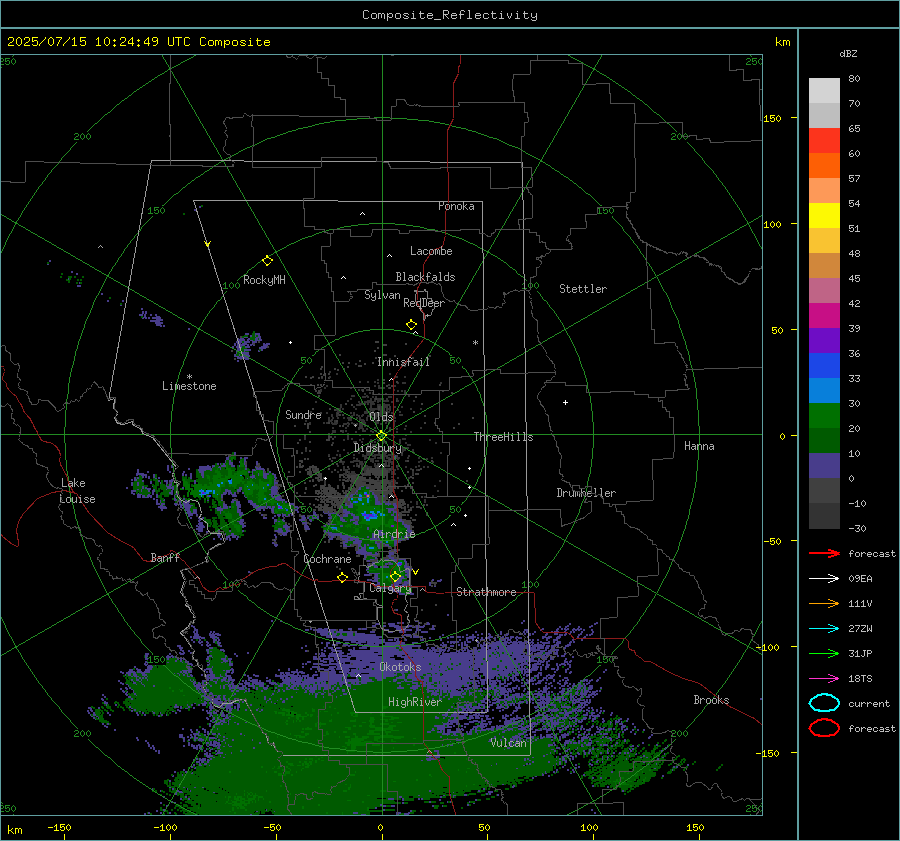This screenshot has height=841, width=900.
Task: Click the yellow radar site marker at Didsbury
Action: pos(381,436)
